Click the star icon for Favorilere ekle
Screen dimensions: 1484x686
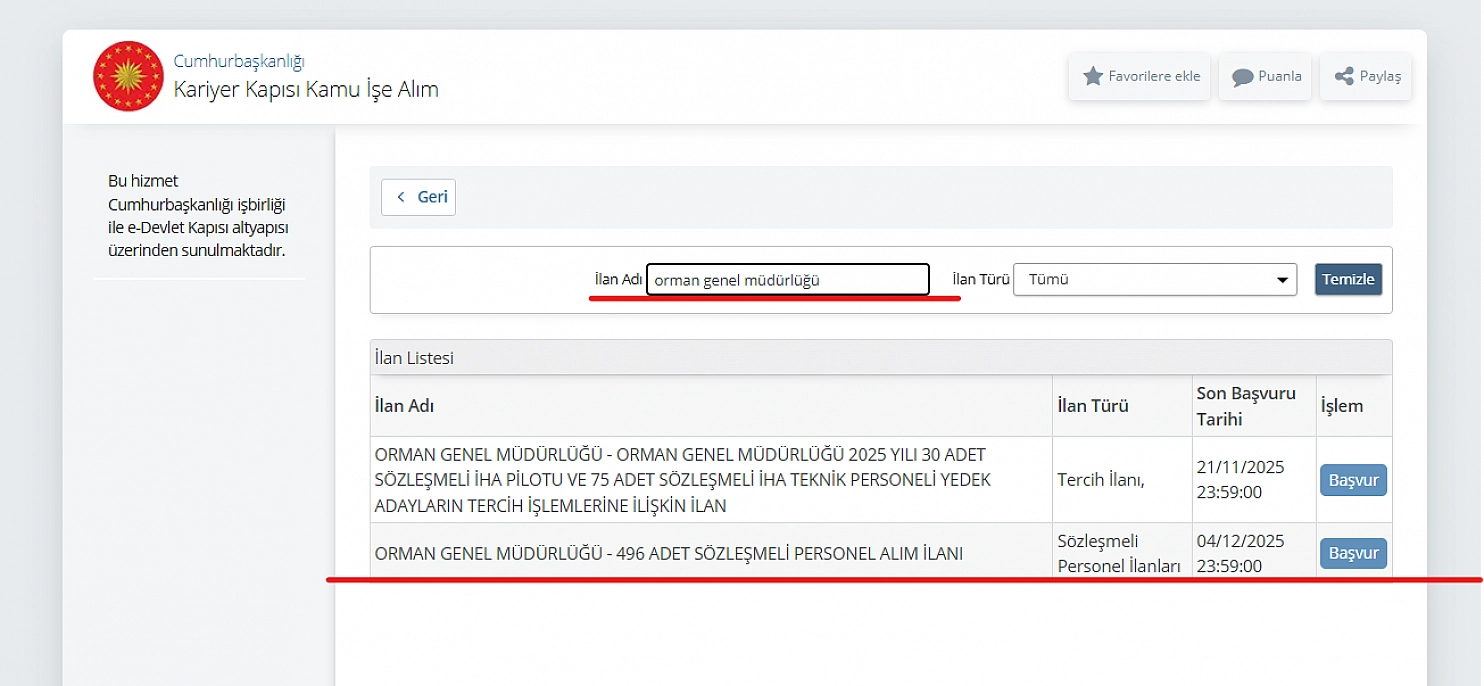1093,76
